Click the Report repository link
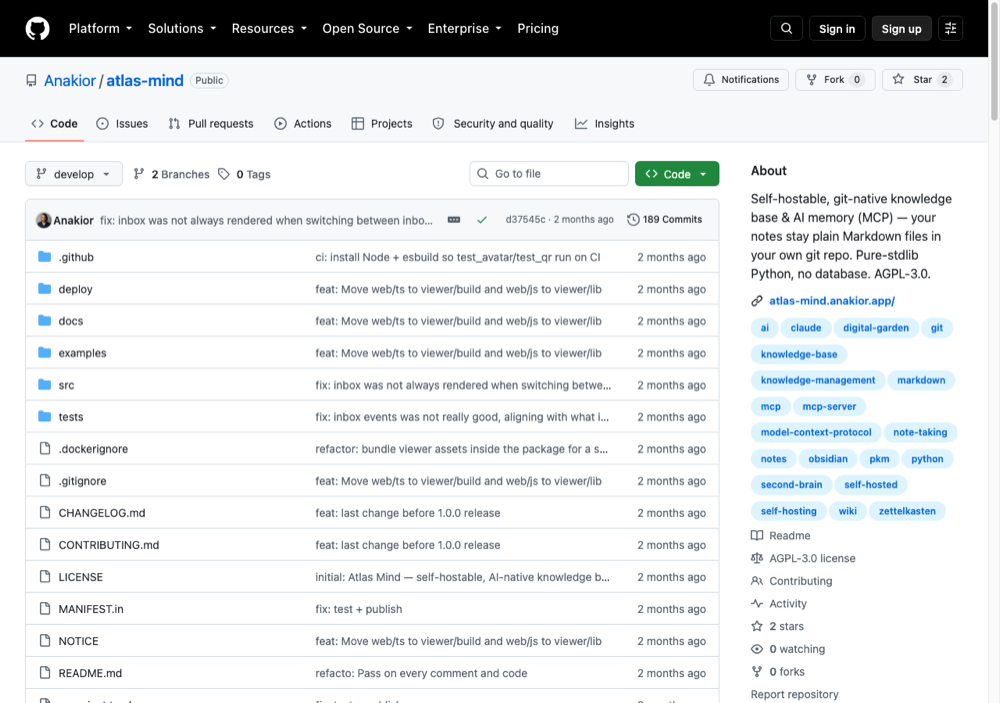1000x703 pixels. (795, 694)
